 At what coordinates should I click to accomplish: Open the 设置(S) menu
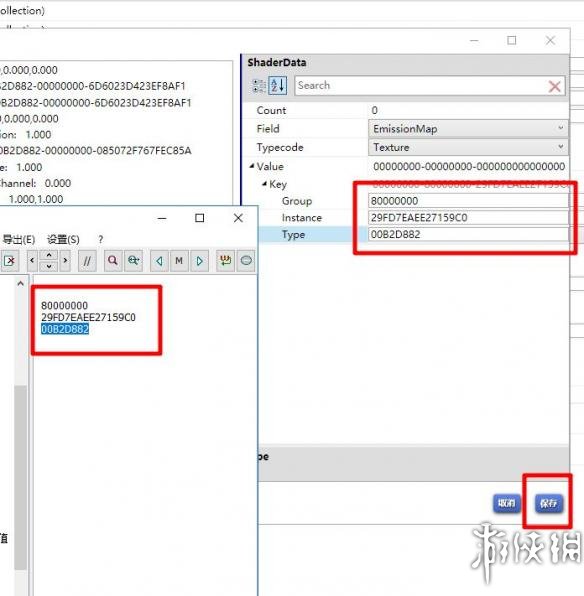[x=63, y=239]
